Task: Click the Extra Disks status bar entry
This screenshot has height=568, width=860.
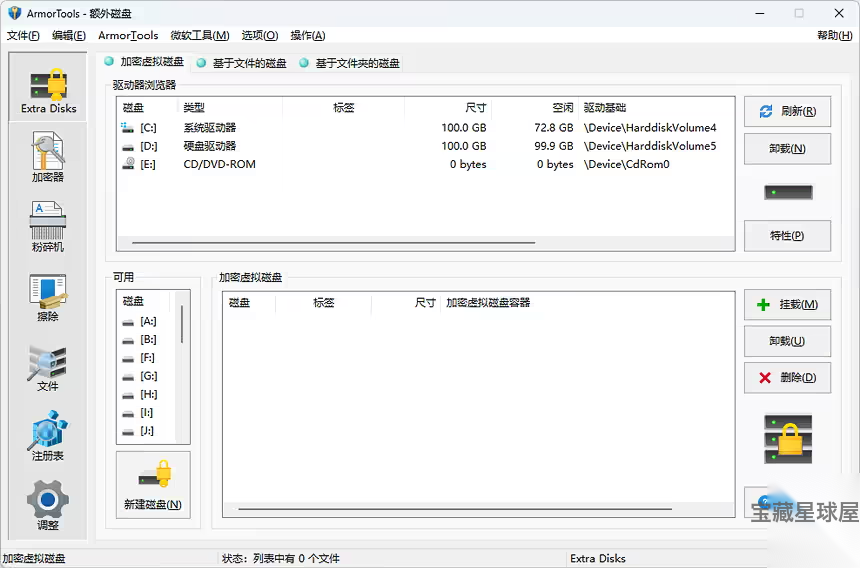Action: click(598, 558)
